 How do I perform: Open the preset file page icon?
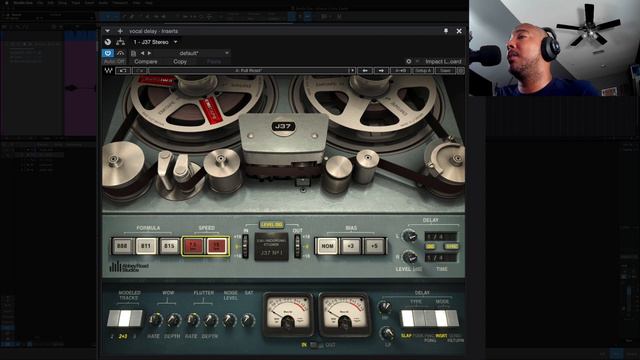click(x=133, y=53)
